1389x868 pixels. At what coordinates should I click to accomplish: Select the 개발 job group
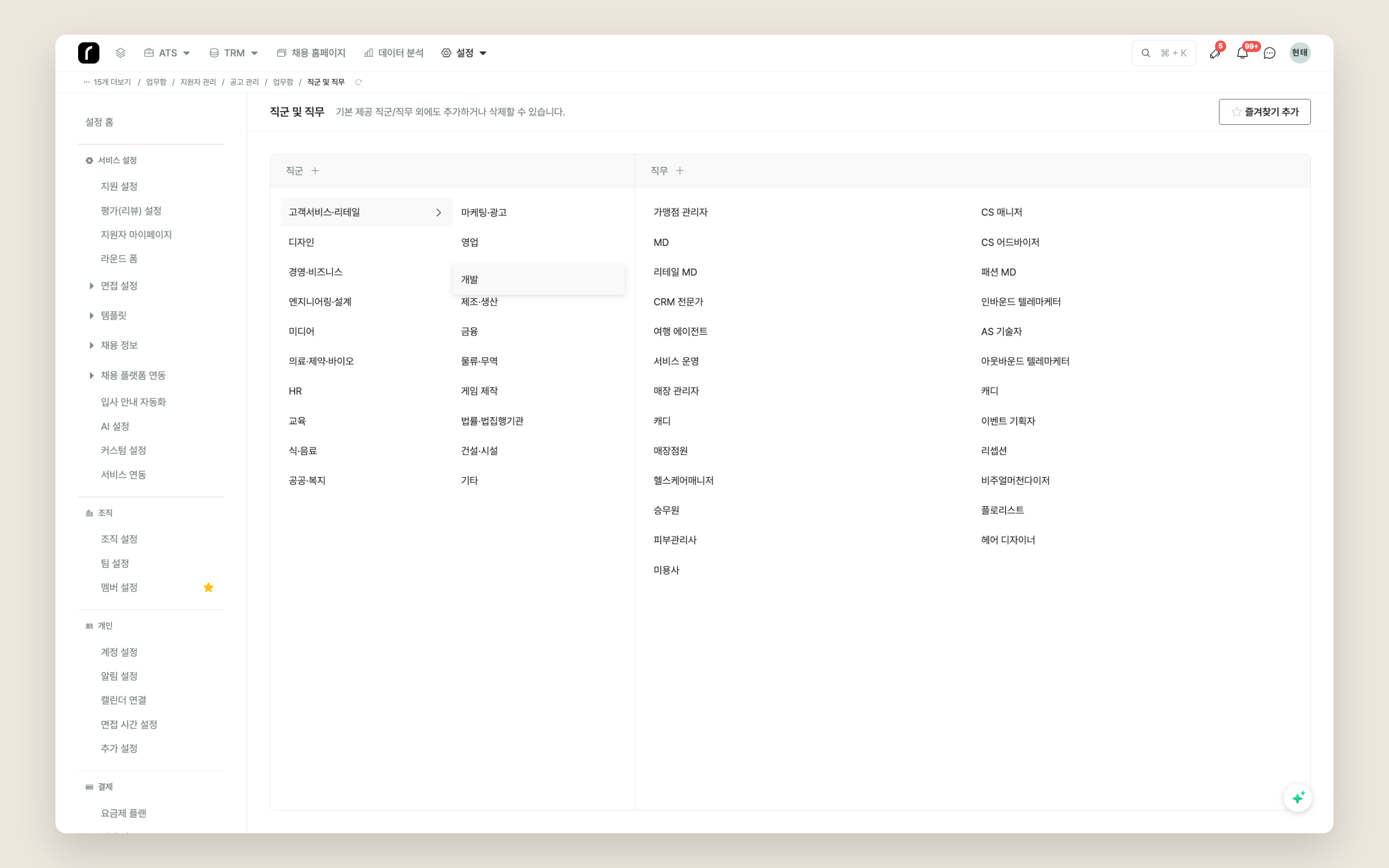[538, 280]
